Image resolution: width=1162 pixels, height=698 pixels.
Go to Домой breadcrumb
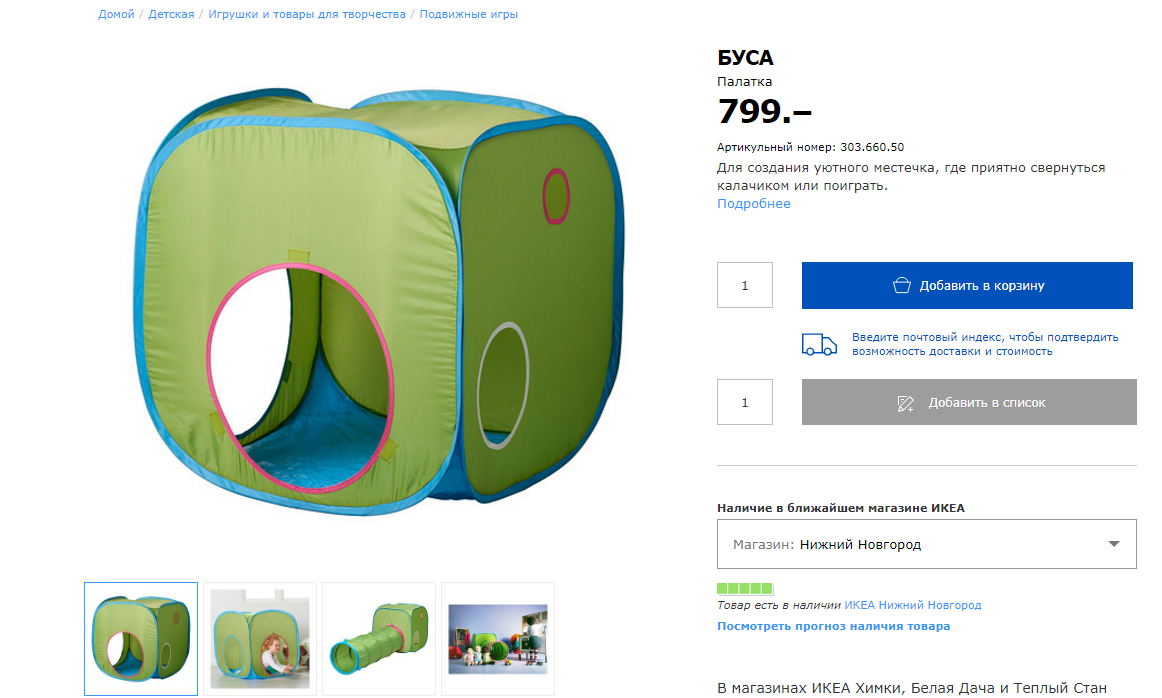(116, 14)
